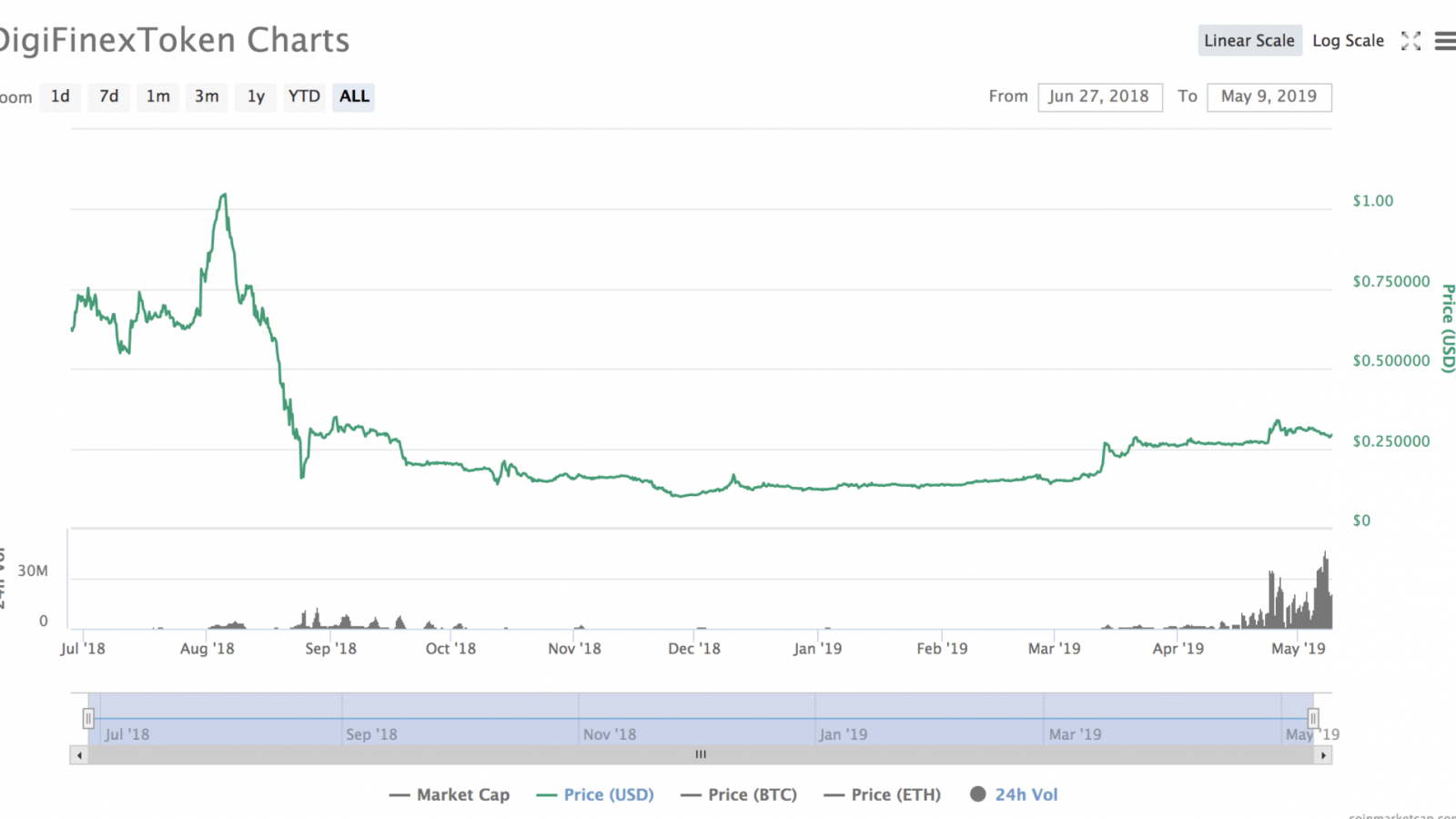
Task: Click the tall May '19 volume bars
Action: (1324, 591)
